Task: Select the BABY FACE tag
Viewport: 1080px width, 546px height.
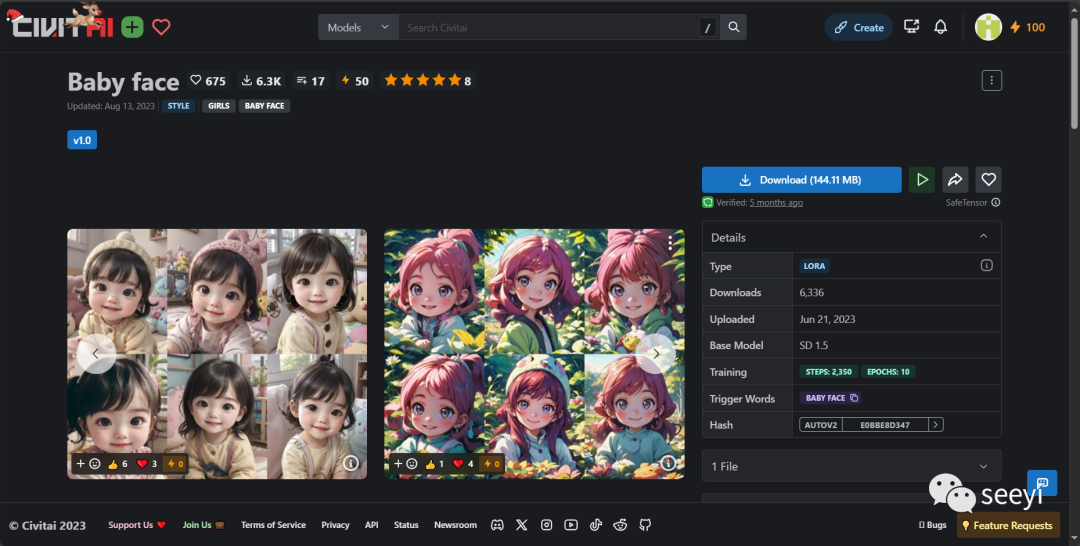Action: 264,106
